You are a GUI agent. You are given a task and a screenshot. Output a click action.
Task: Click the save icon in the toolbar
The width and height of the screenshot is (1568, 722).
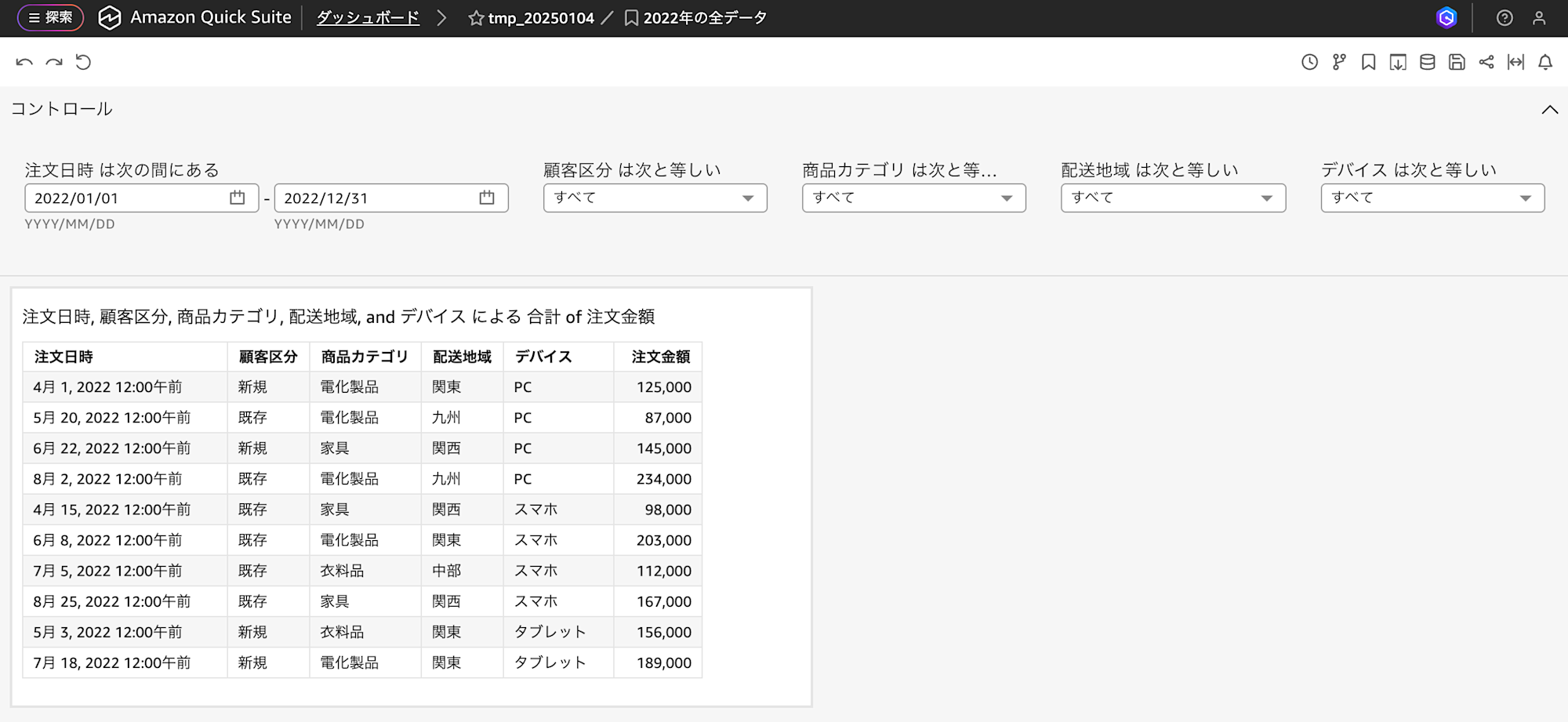pos(1457,62)
